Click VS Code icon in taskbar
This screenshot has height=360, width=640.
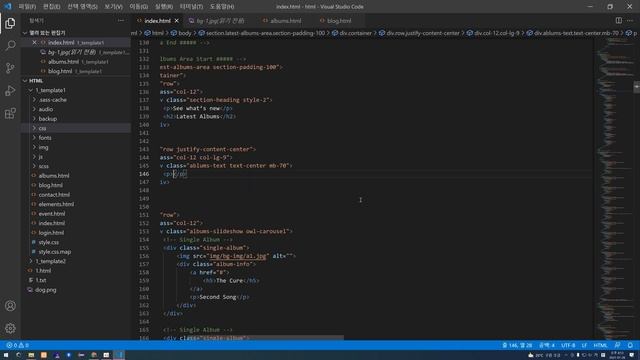tap(119, 355)
